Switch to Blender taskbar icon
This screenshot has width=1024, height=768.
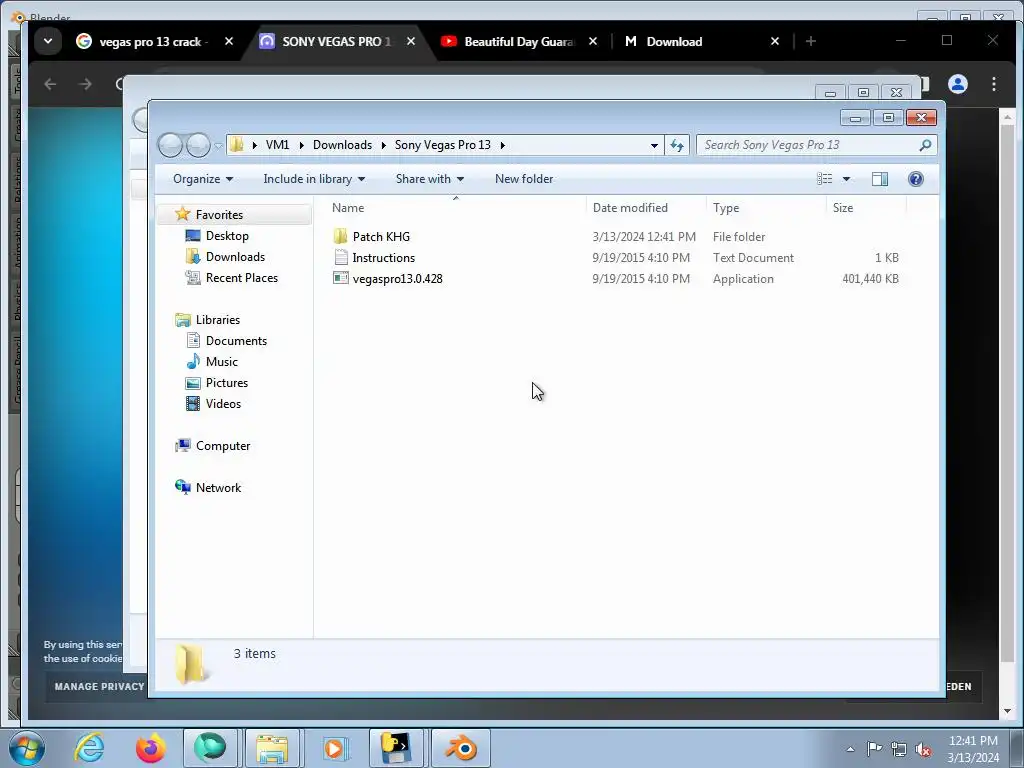(x=461, y=748)
